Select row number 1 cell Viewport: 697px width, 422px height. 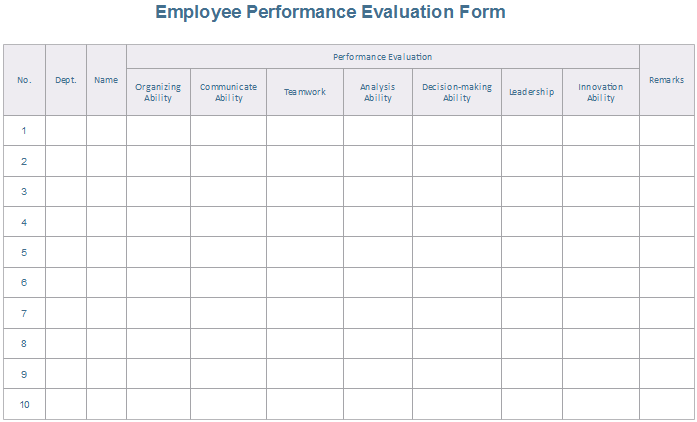(x=24, y=131)
